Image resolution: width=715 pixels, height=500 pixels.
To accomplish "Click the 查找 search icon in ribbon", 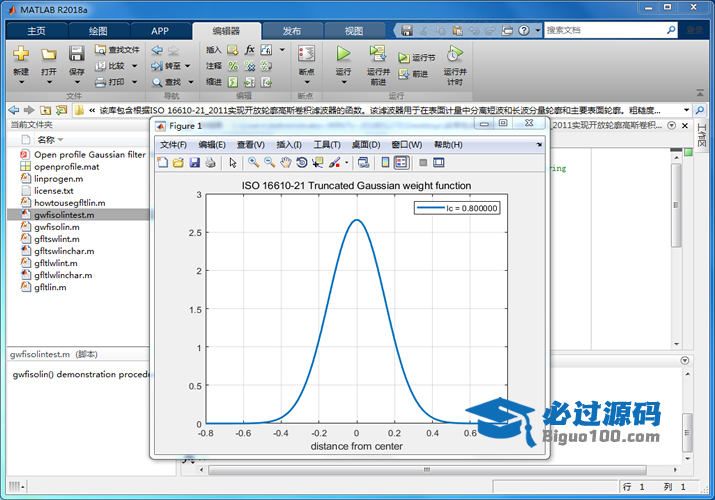I will click(x=157, y=82).
